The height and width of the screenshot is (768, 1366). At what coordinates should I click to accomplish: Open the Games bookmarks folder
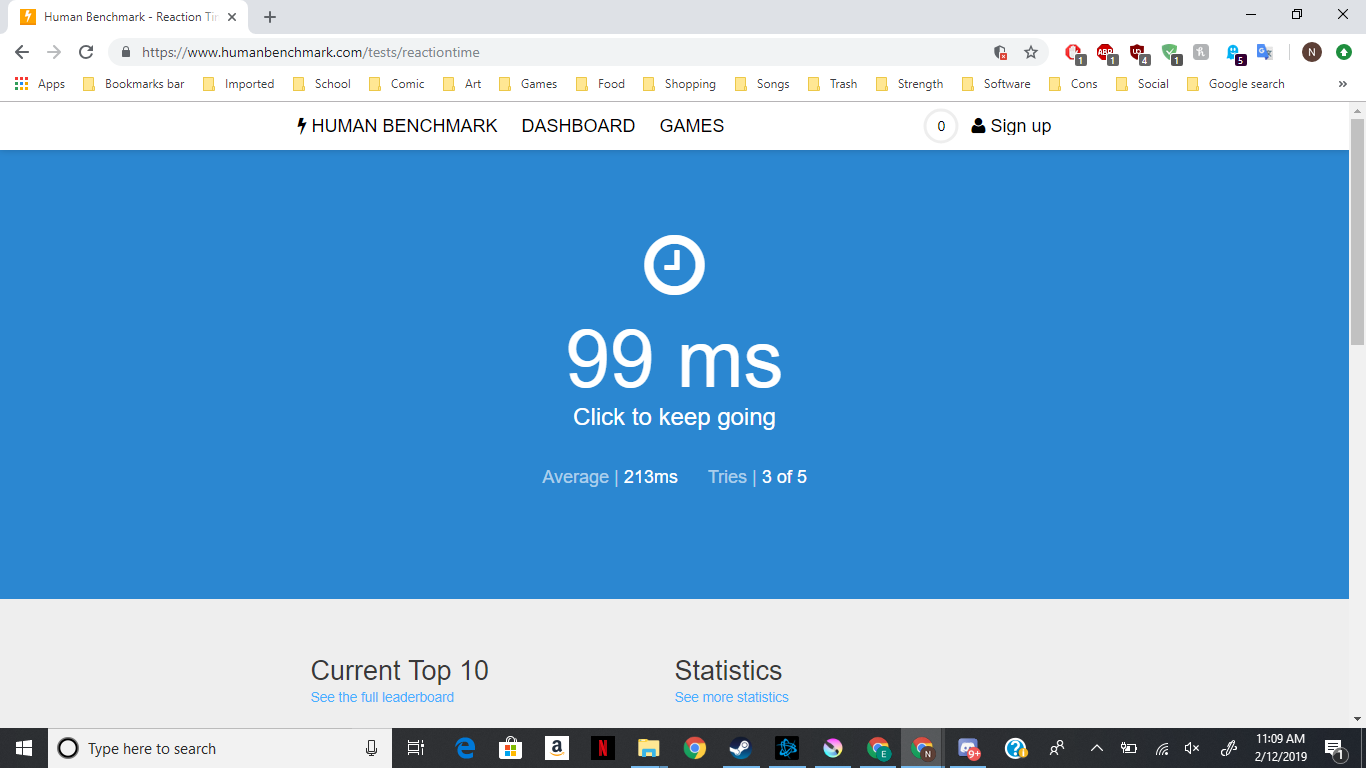point(528,84)
